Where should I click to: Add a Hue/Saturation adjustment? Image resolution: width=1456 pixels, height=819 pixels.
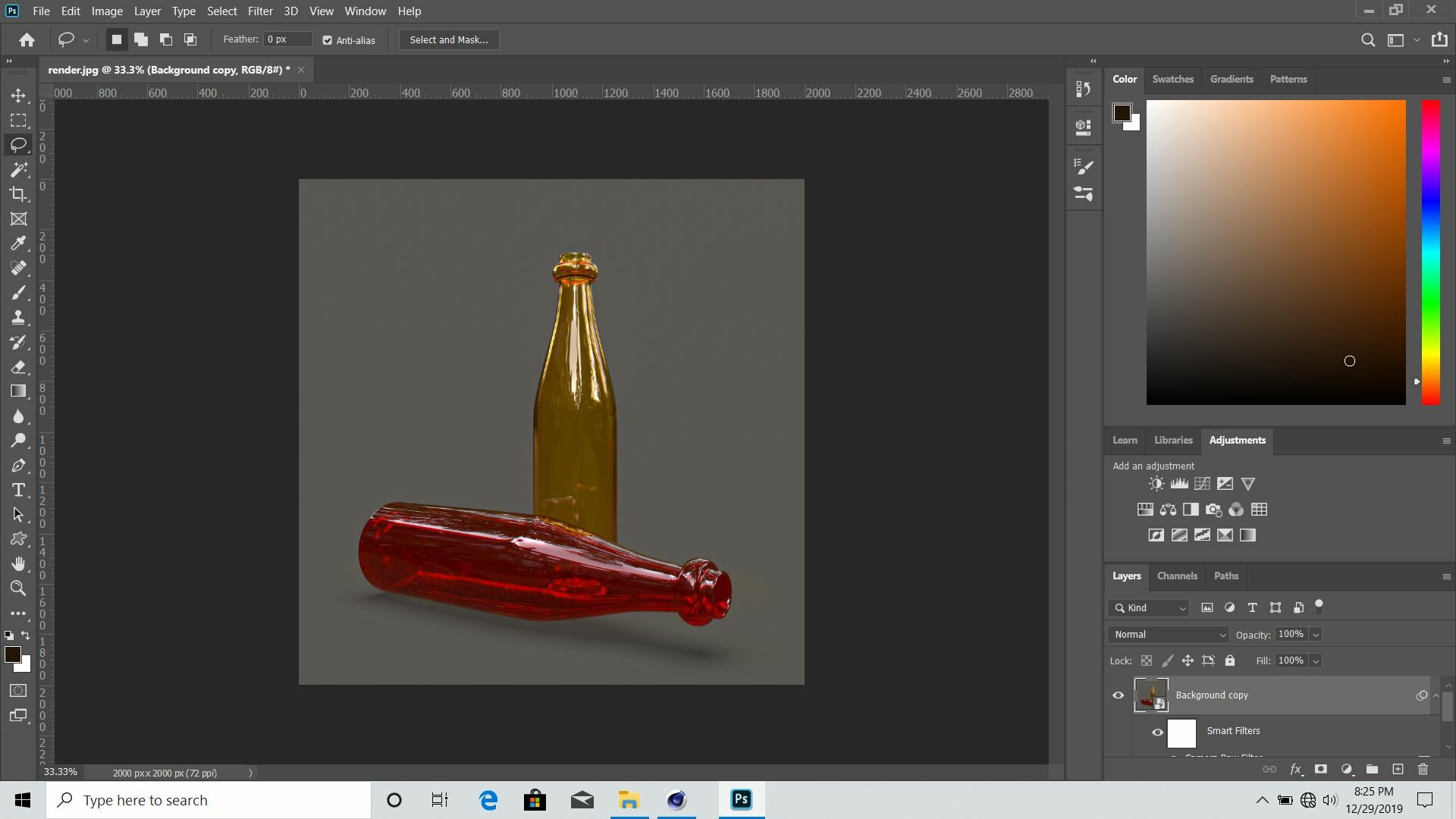tap(1145, 510)
